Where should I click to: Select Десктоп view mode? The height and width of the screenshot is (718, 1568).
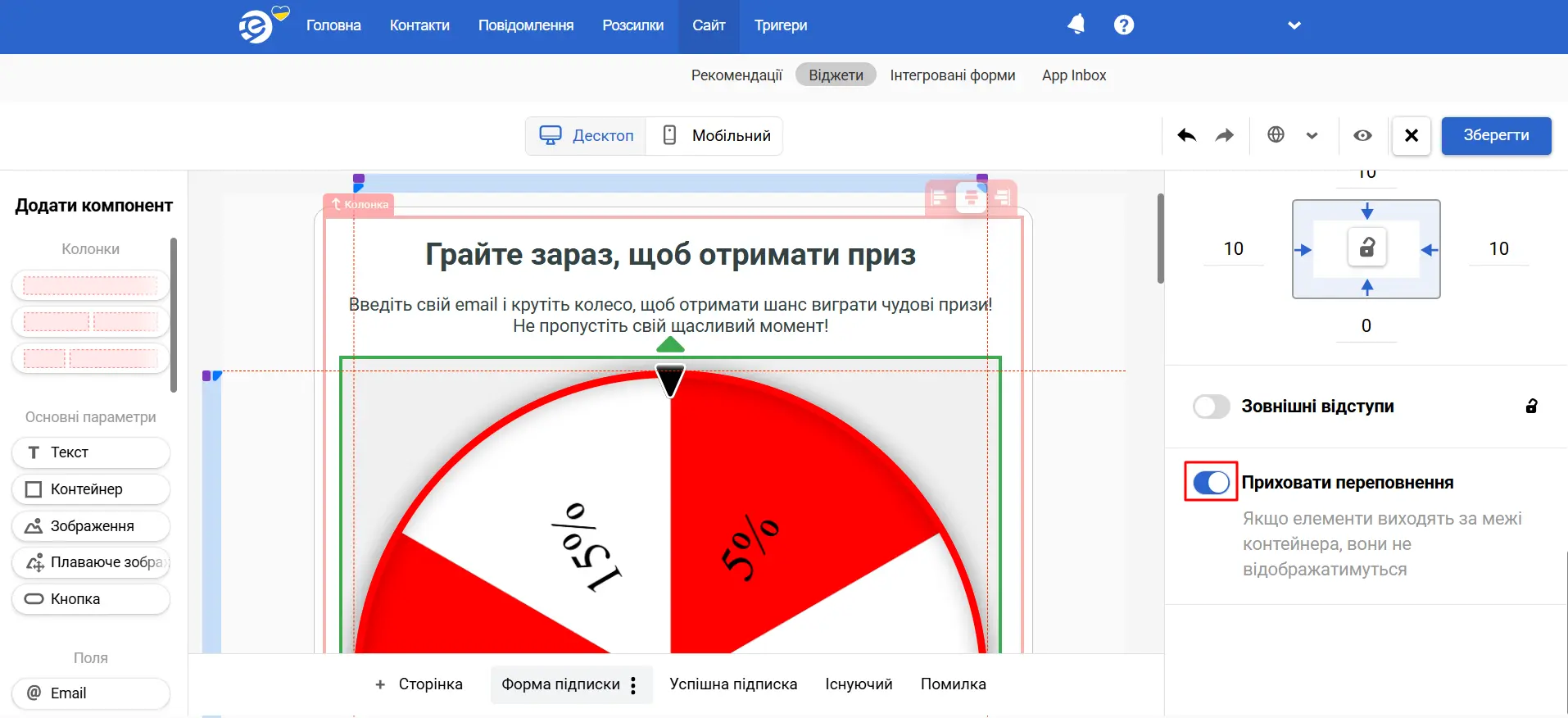(586, 135)
